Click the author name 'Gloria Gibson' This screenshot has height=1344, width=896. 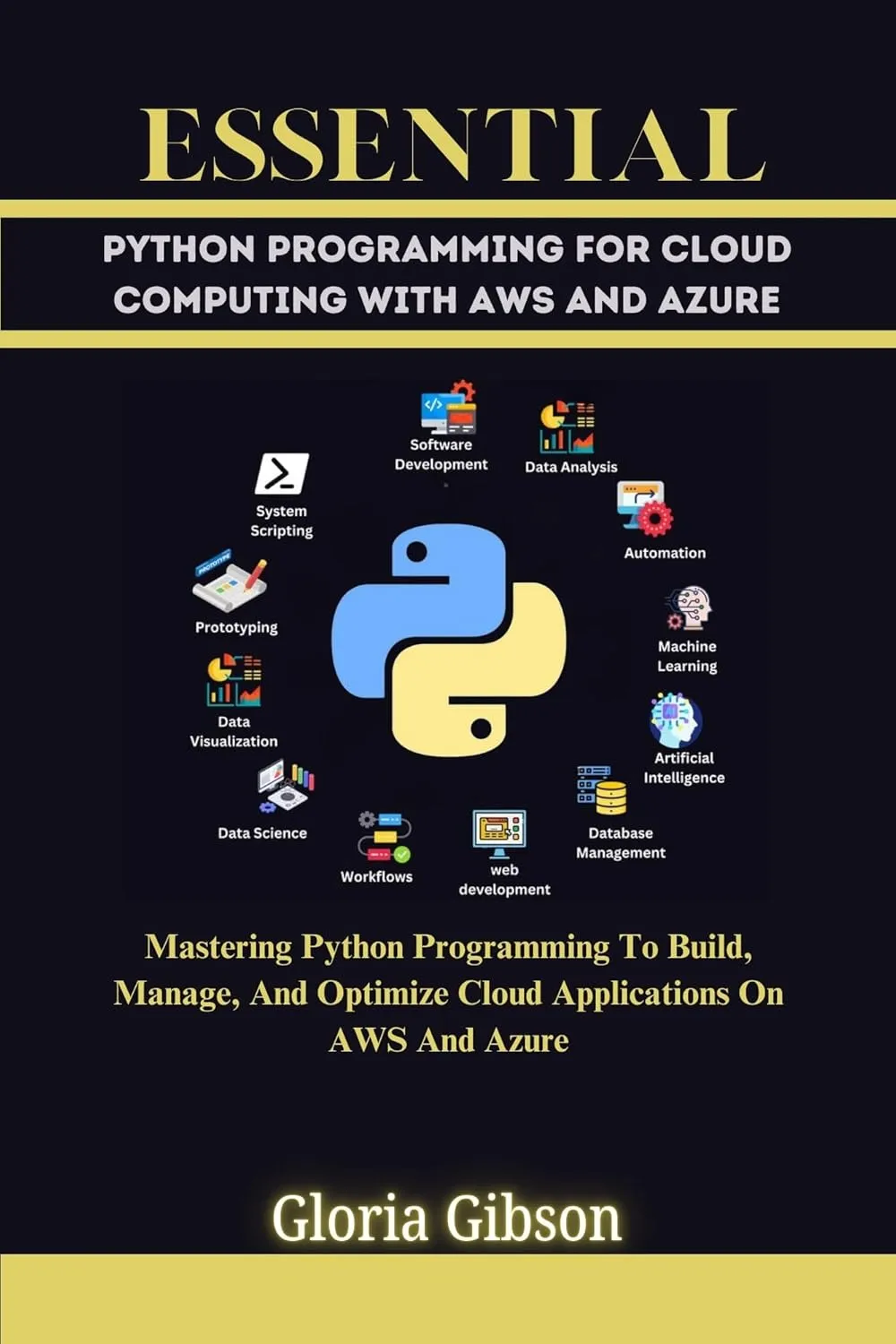point(446,1220)
